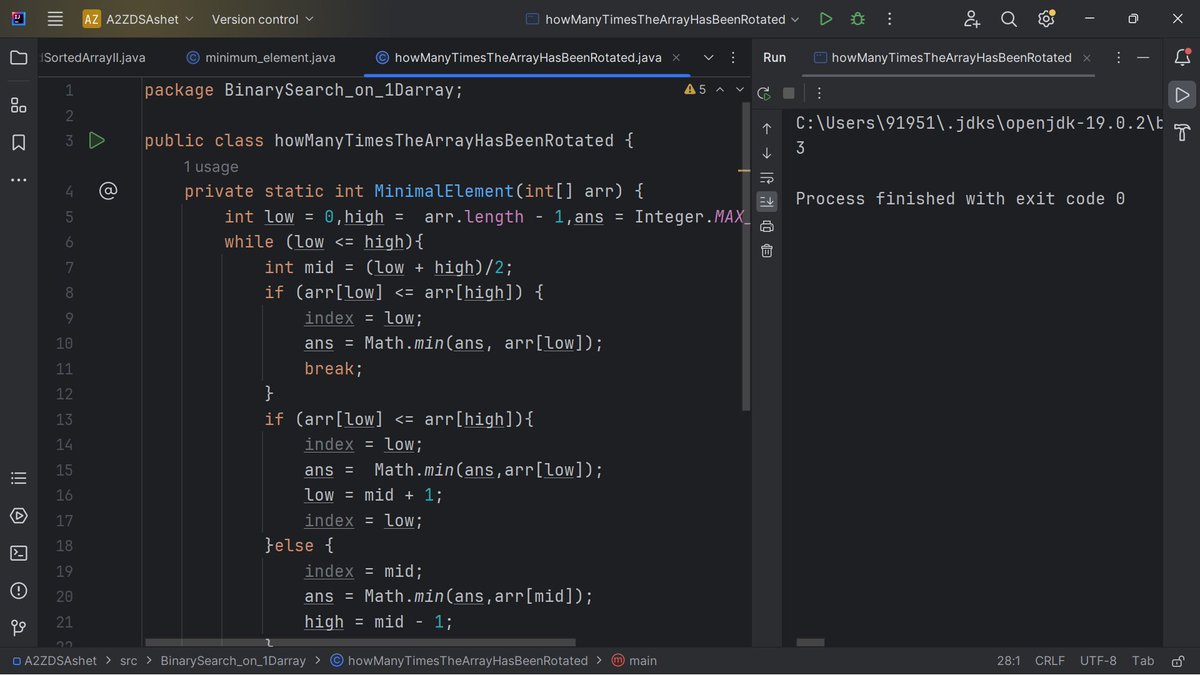This screenshot has height=675, width=1200.
Task: Click the editor vertical scrollbar
Action: tap(746, 256)
